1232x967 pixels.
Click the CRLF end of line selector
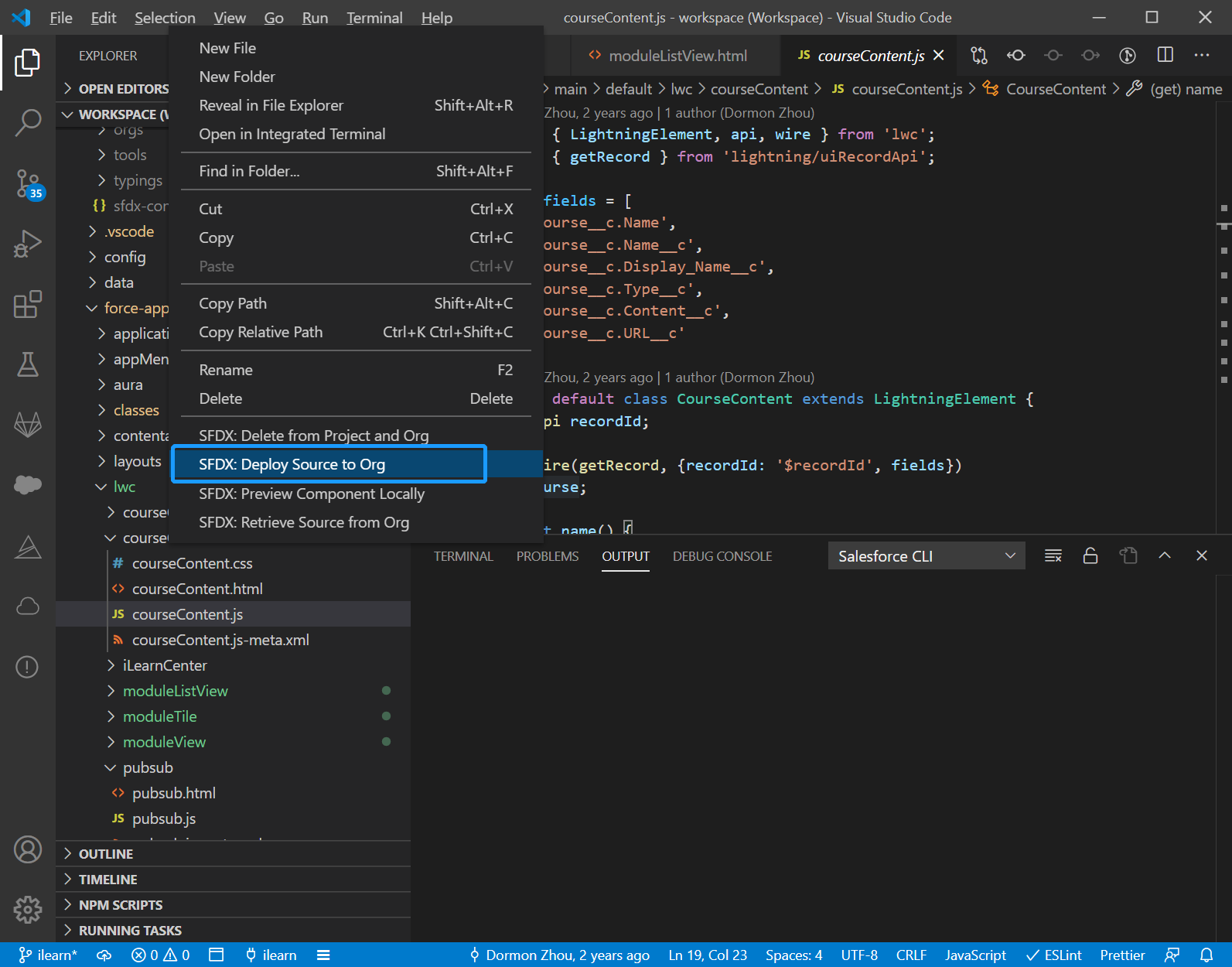pyautogui.click(x=911, y=955)
